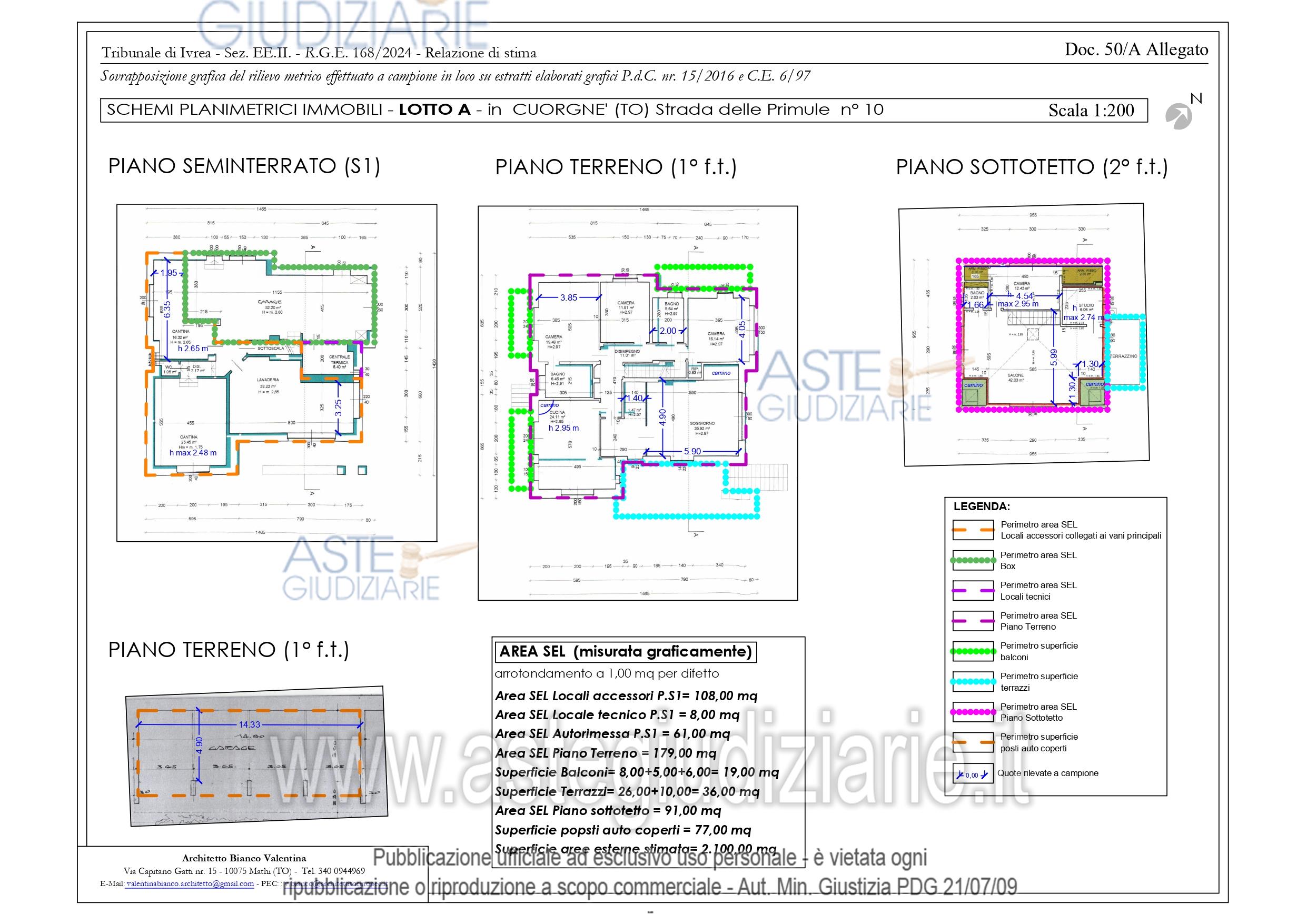Click the cyan 'terrazzi' legend swatch
Viewport: 1307px width, 924px height.
point(973,681)
